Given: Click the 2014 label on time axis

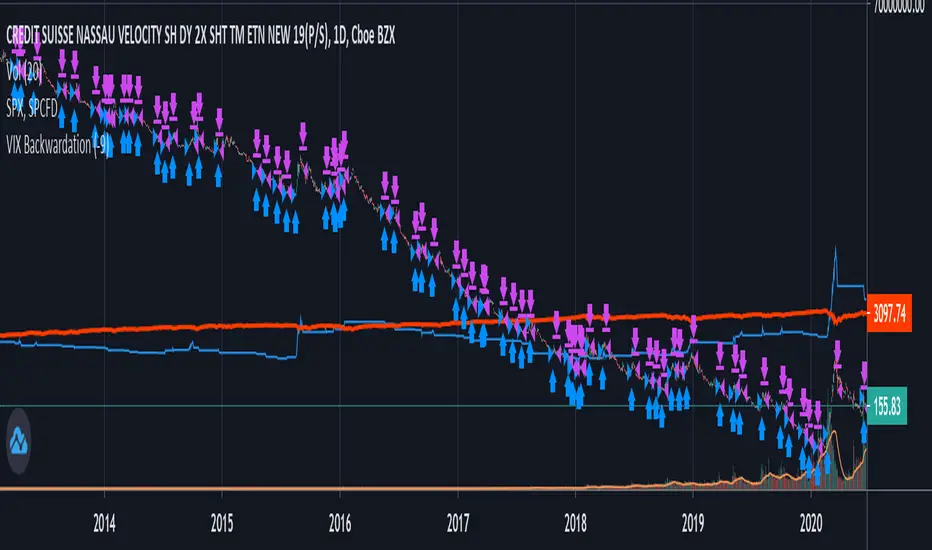Looking at the screenshot, I should point(105,523).
